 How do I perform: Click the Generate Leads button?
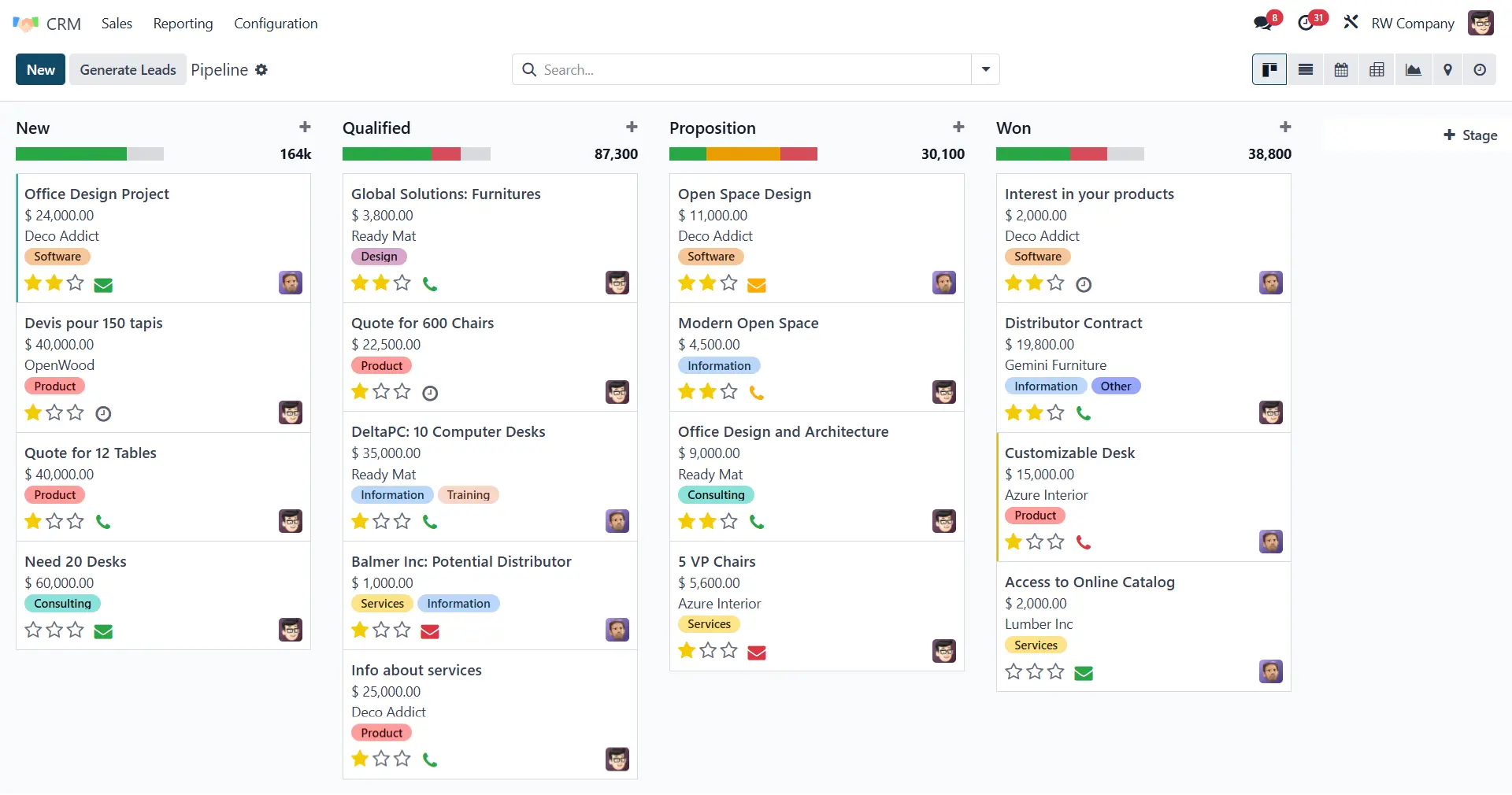(x=128, y=70)
